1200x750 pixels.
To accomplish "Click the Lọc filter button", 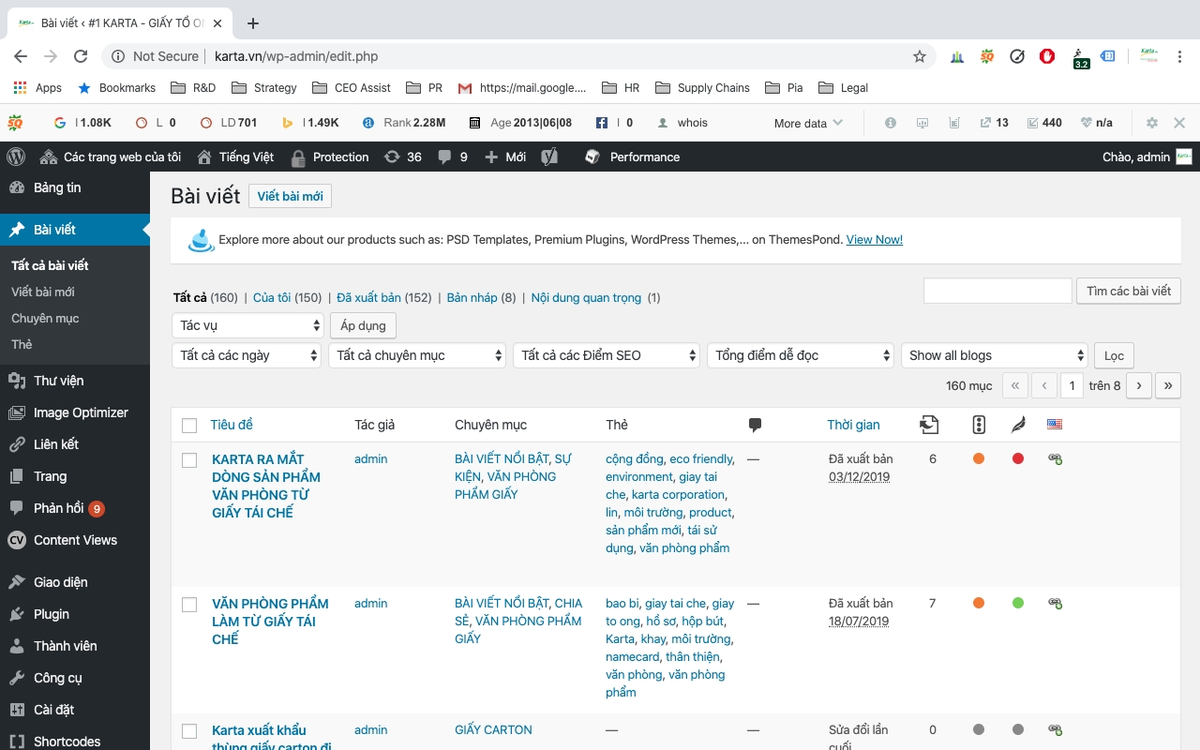I will pos(1114,355).
